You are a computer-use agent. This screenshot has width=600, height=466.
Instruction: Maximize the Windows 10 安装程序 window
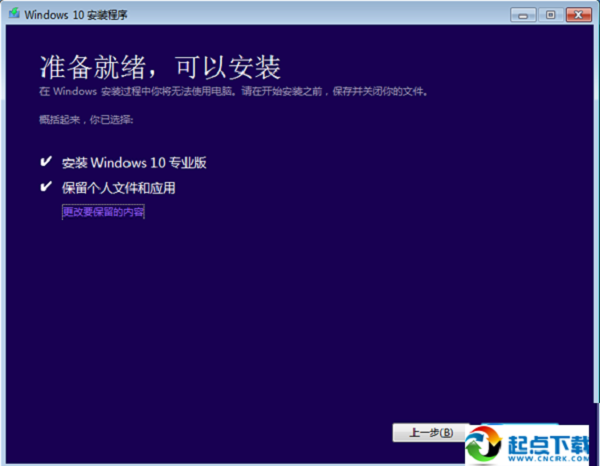tap(550, 15)
